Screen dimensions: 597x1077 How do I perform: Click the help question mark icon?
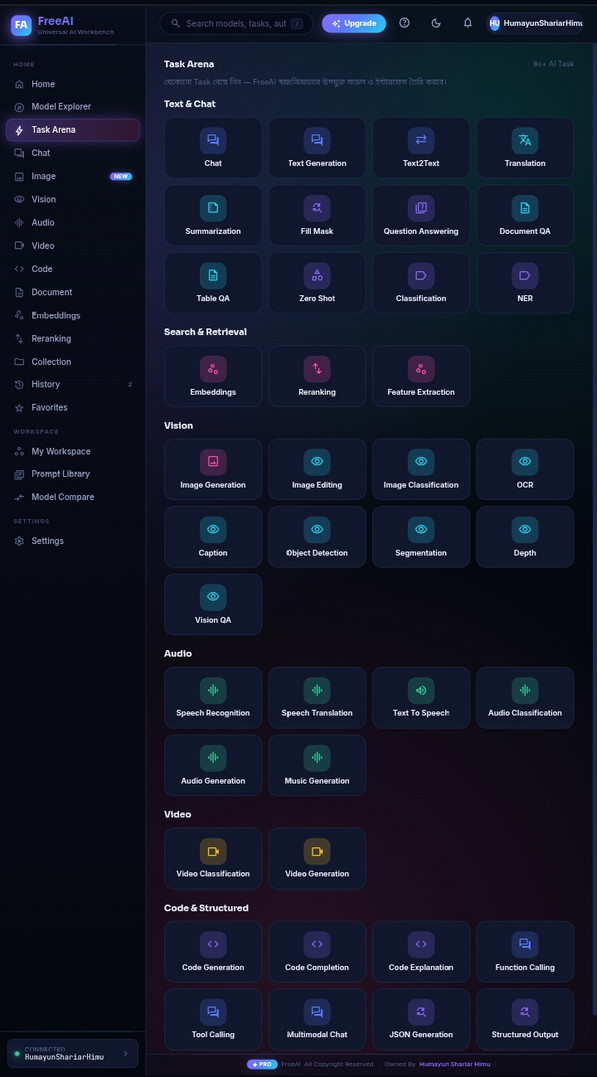tap(404, 23)
